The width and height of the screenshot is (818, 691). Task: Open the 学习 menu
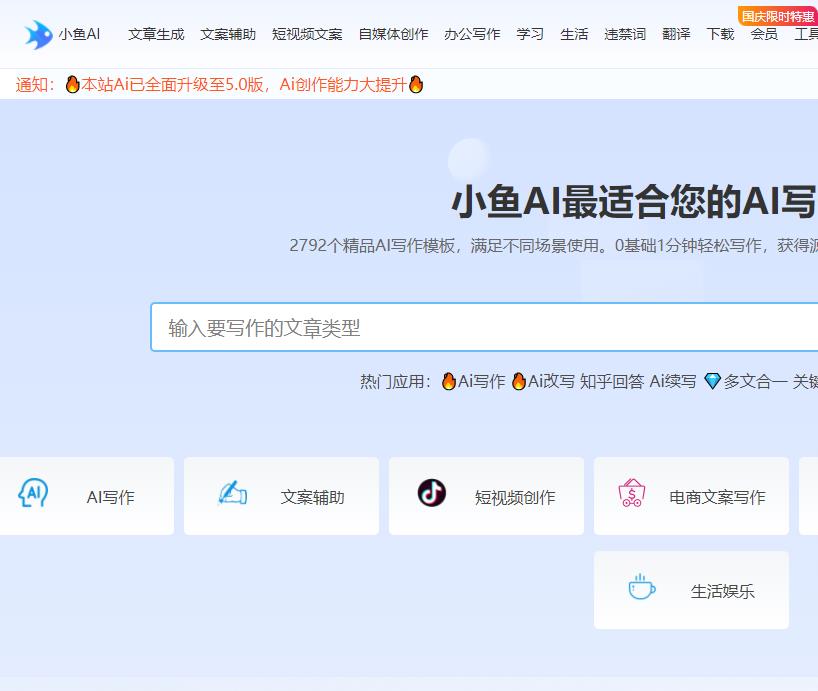click(x=530, y=34)
